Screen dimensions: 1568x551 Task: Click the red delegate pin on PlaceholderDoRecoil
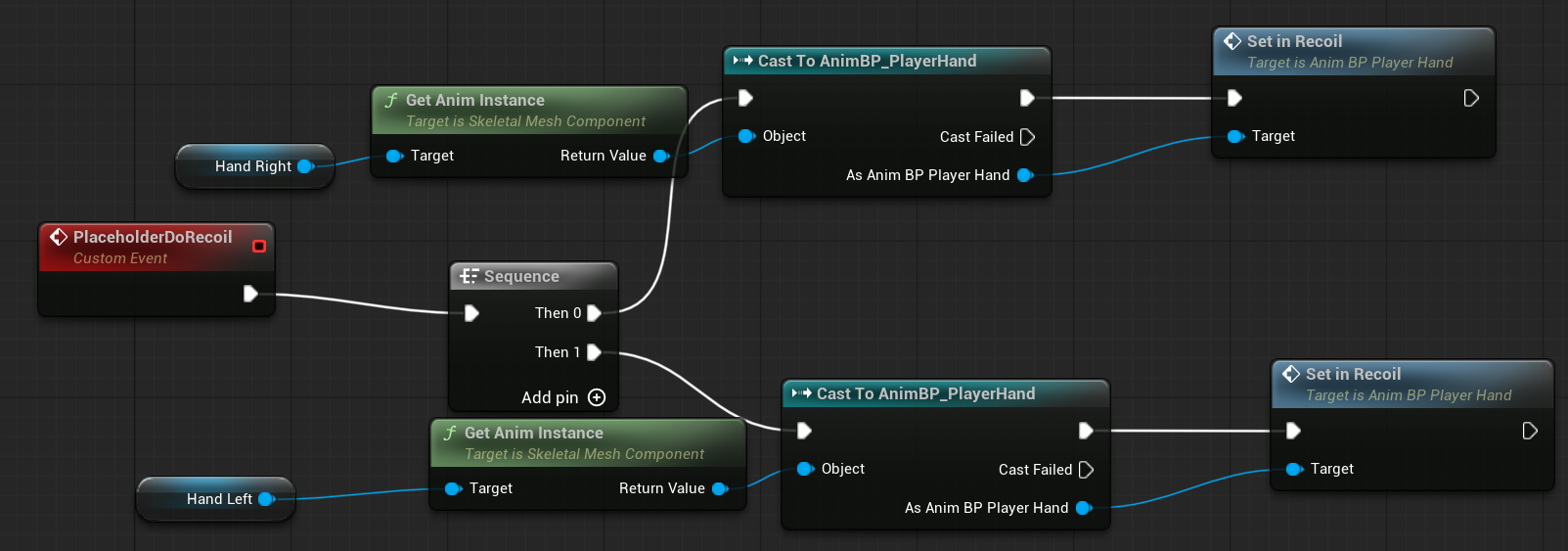pyautogui.click(x=259, y=246)
